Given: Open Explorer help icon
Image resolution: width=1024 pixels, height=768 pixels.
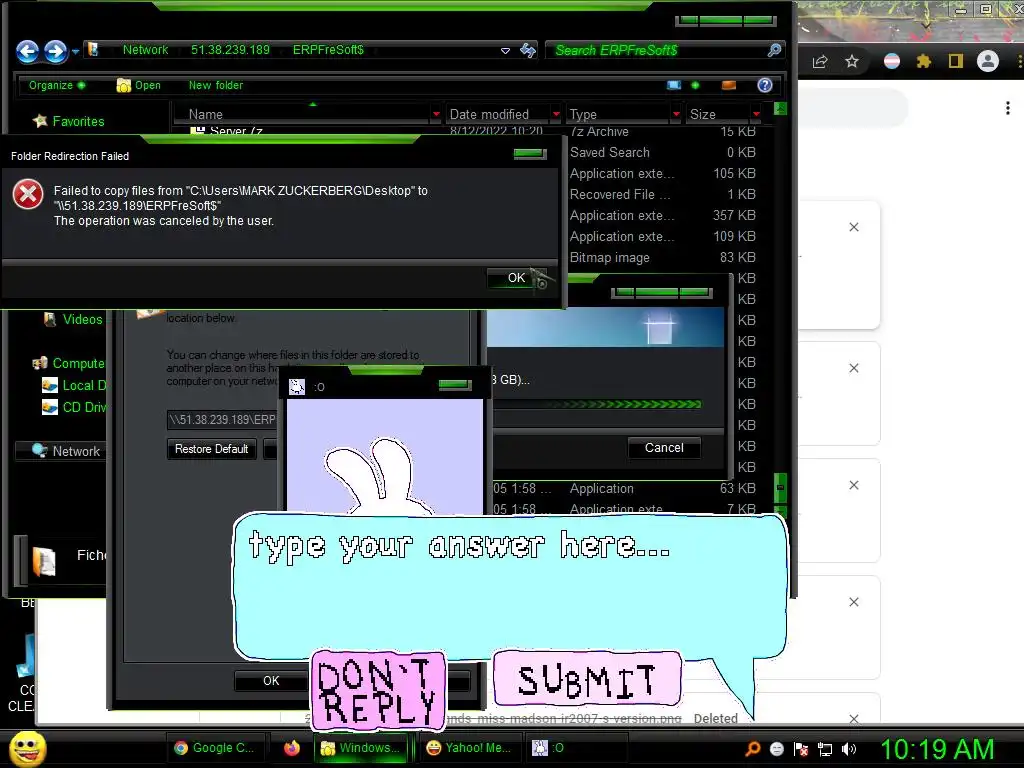Looking at the screenshot, I should 765,85.
